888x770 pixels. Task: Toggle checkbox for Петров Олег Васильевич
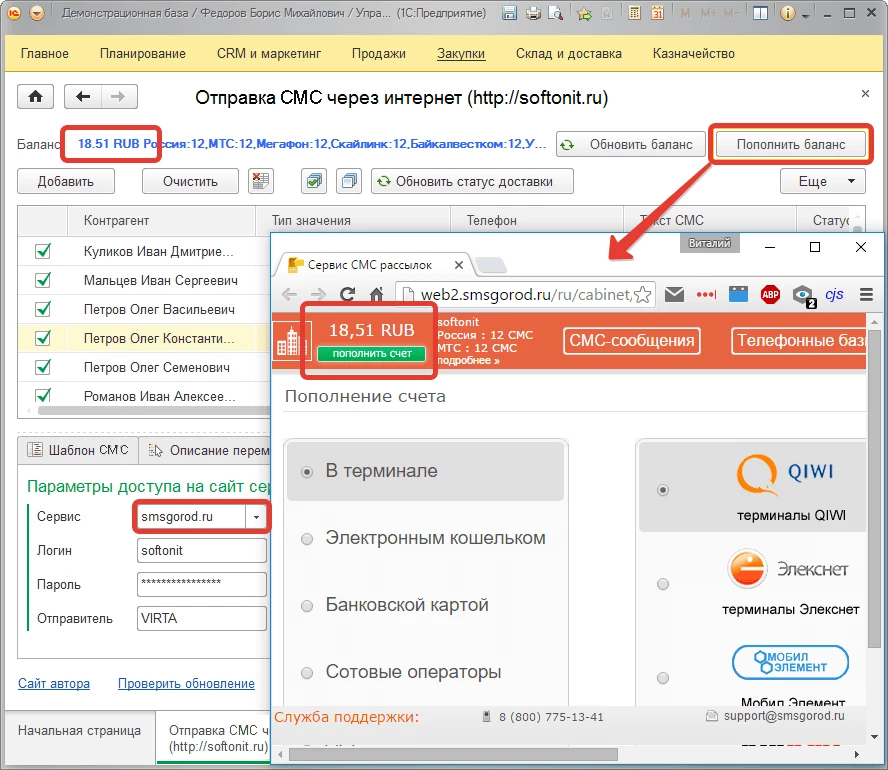pos(43,310)
